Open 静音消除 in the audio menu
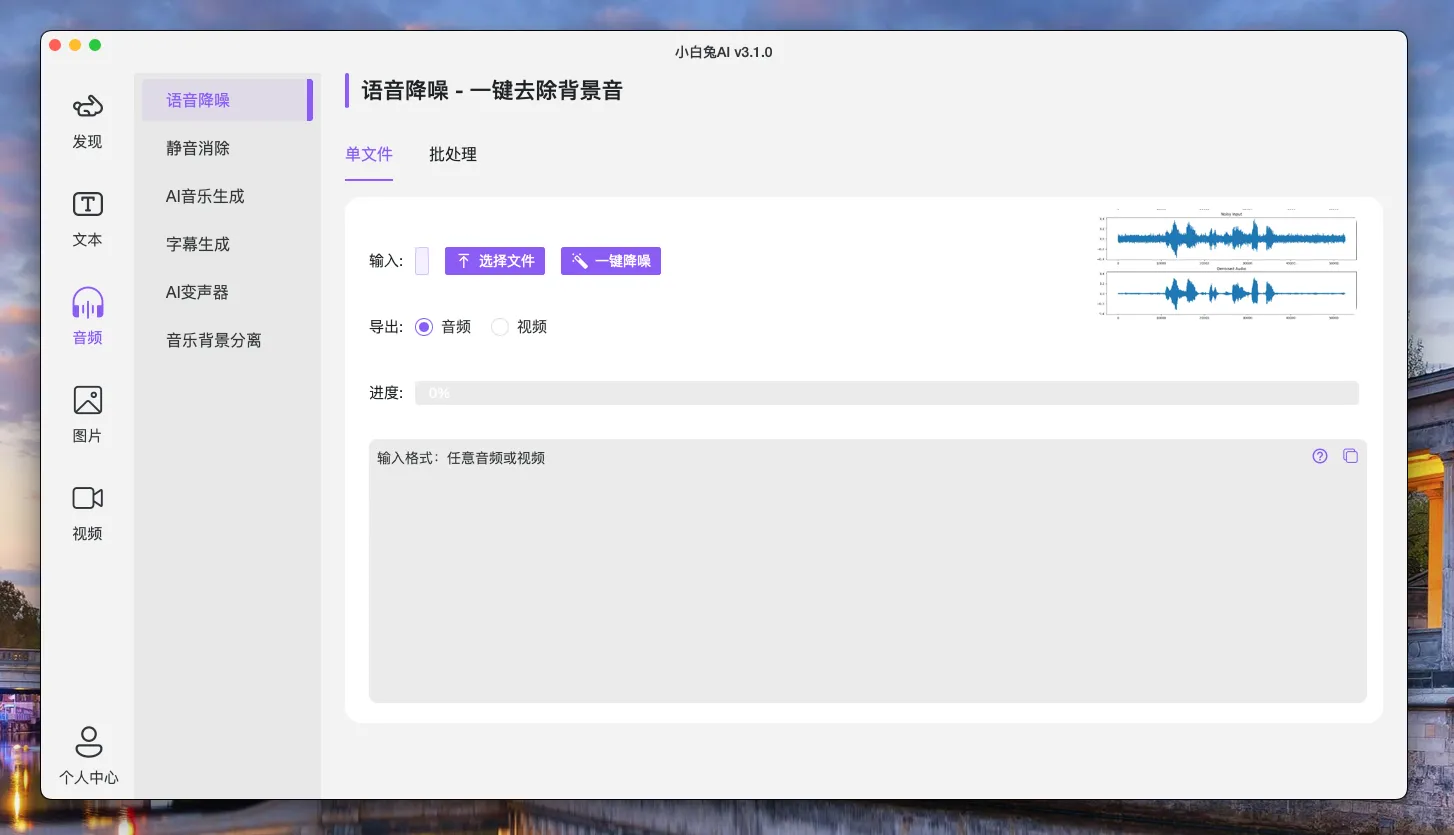Screen dimensions: 1454x835 (x=227, y=148)
